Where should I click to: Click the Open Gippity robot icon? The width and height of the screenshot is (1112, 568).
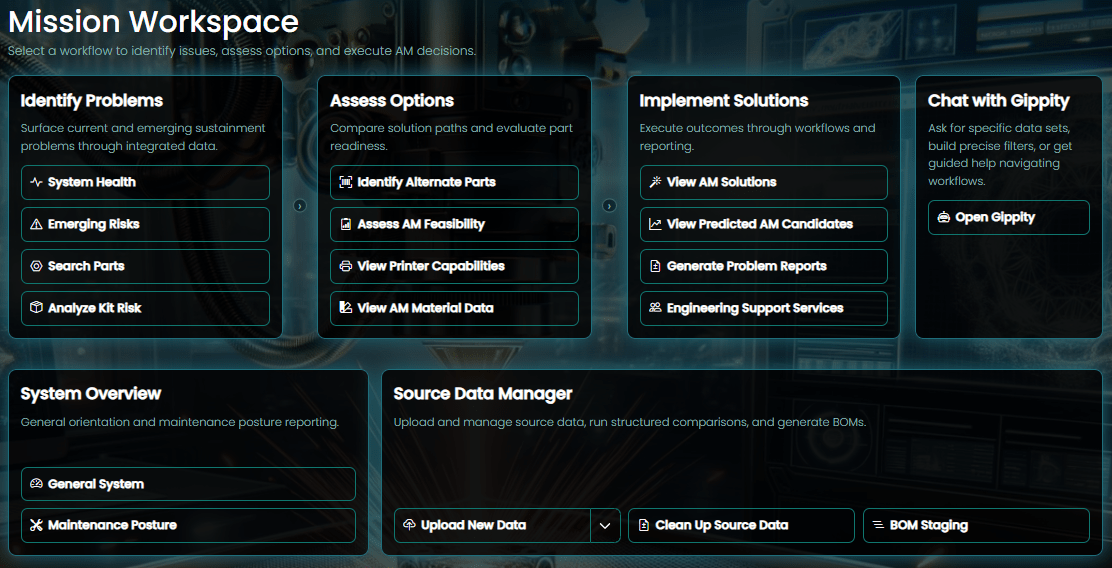coord(943,217)
